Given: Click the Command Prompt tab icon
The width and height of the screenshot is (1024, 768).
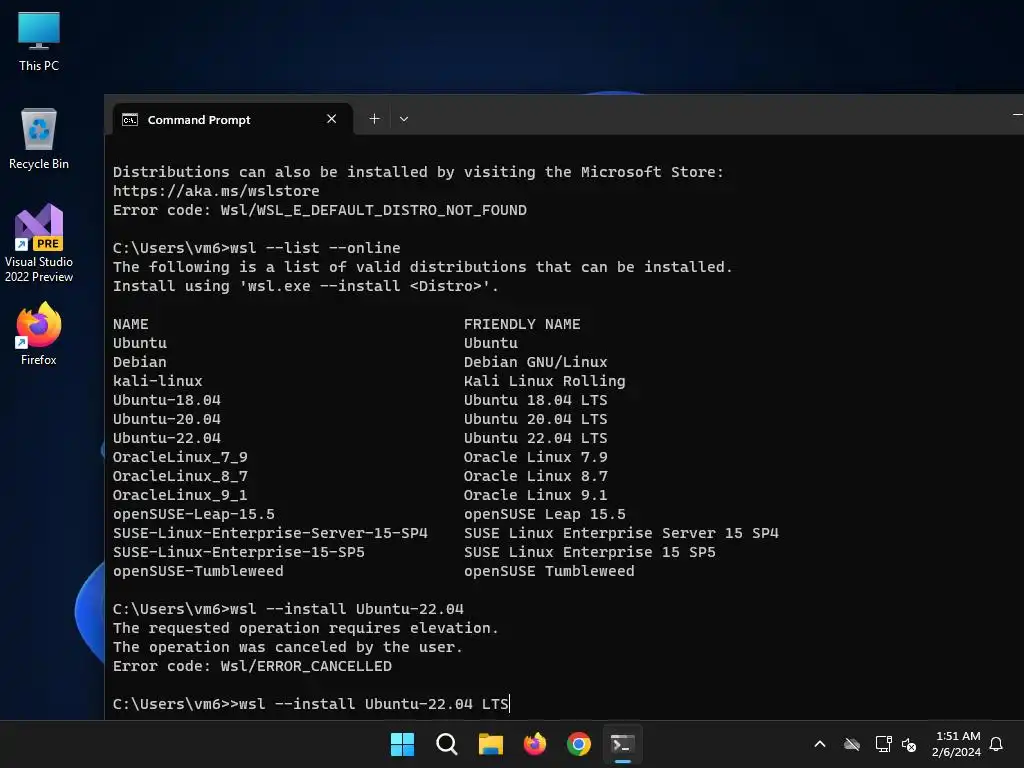Looking at the screenshot, I should [130, 120].
